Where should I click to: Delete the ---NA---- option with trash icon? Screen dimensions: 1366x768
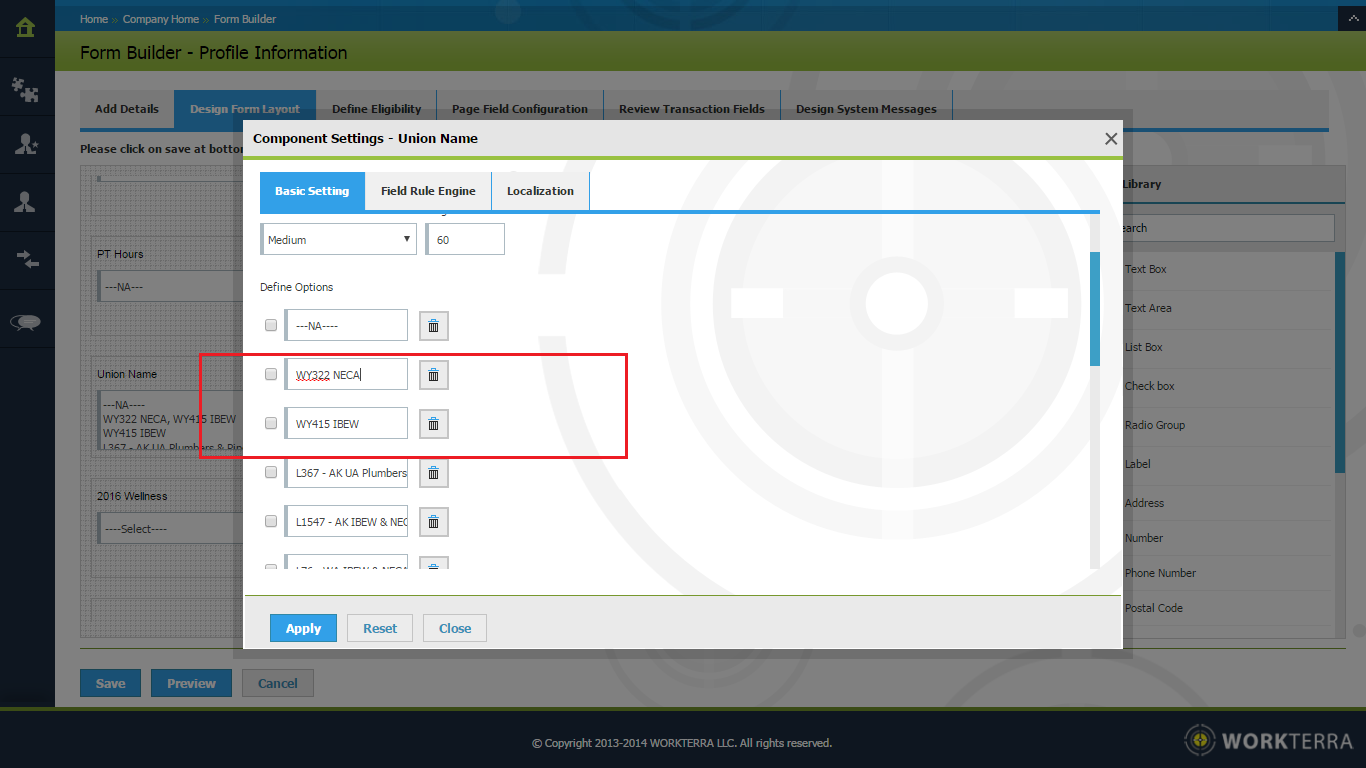[433, 326]
